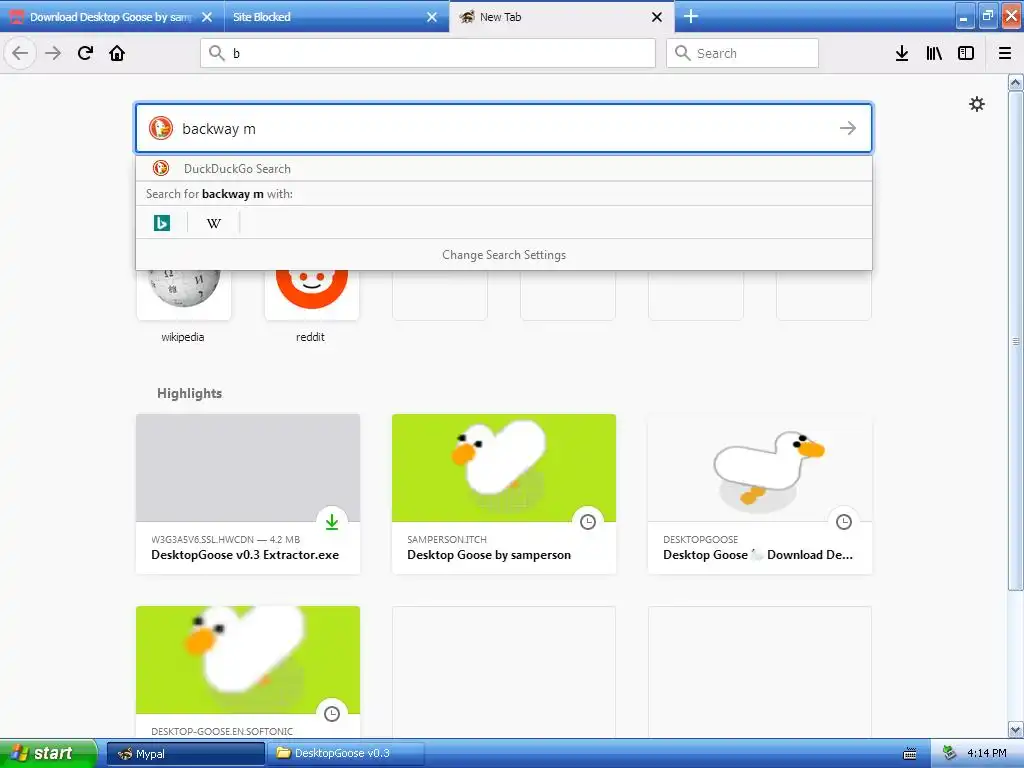Screen dimensions: 1024x768
Task: Focus the address bar containing b
Action: (x=428, y=53)
